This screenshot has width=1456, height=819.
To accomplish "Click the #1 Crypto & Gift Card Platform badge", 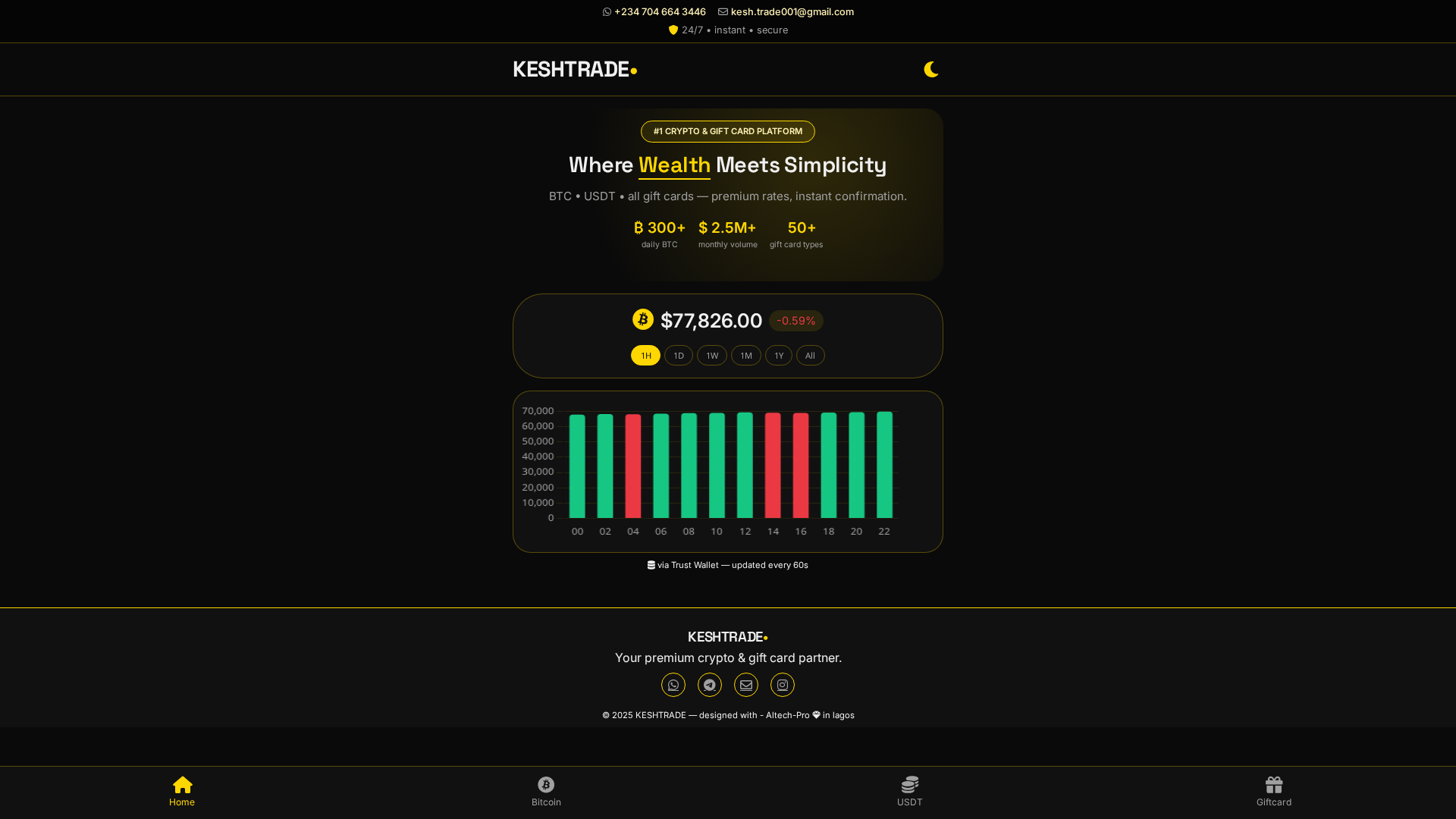I will (x=728, y=131).
